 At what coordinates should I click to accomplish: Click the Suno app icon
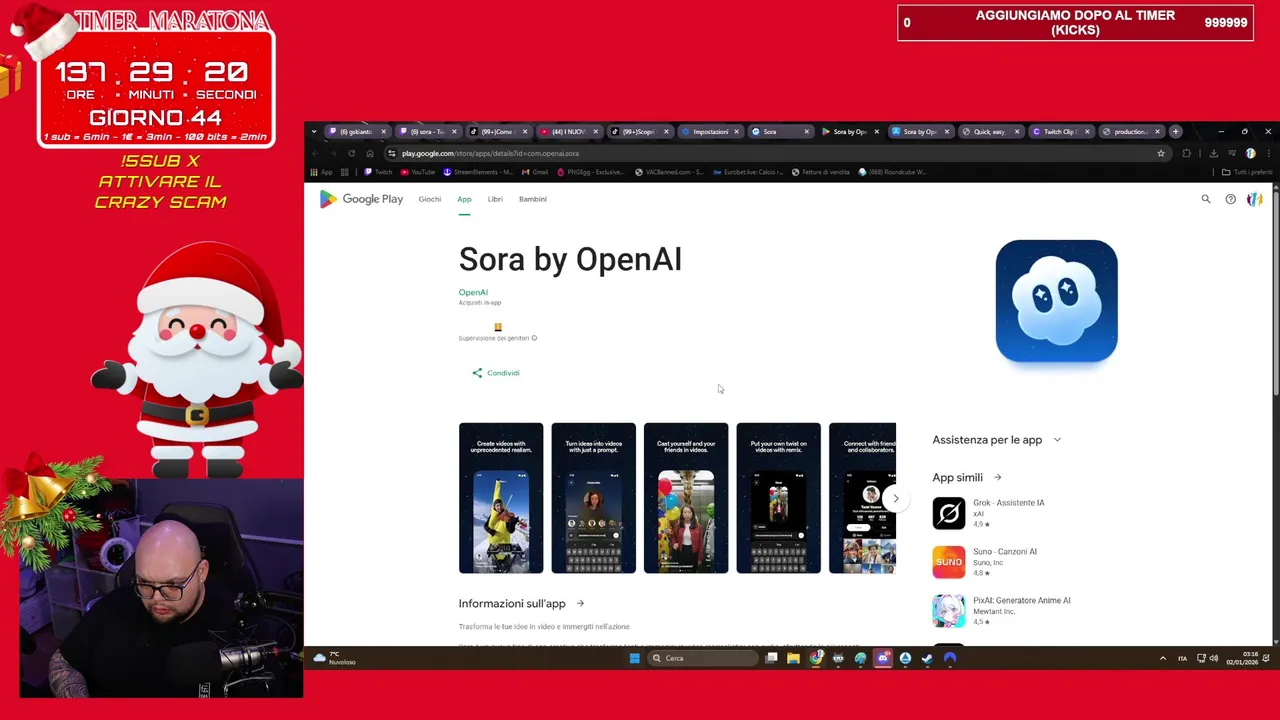[949, 562]
